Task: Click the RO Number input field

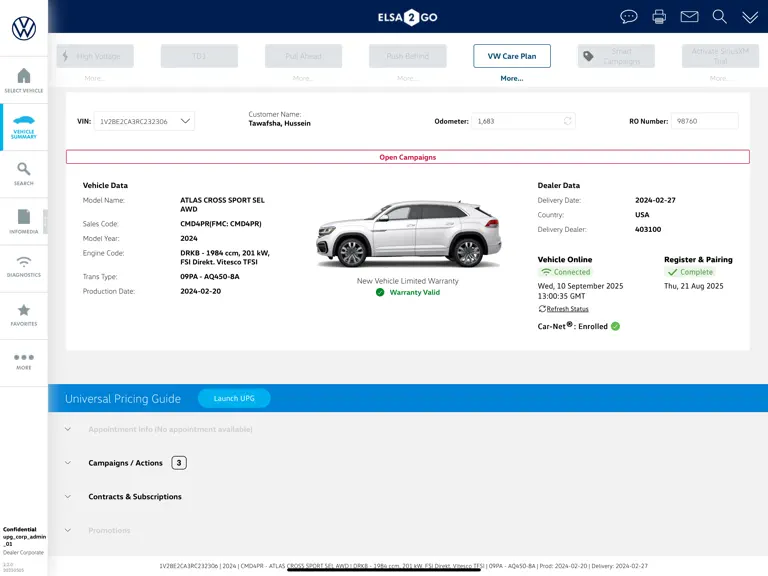Action: coord(704,121)
